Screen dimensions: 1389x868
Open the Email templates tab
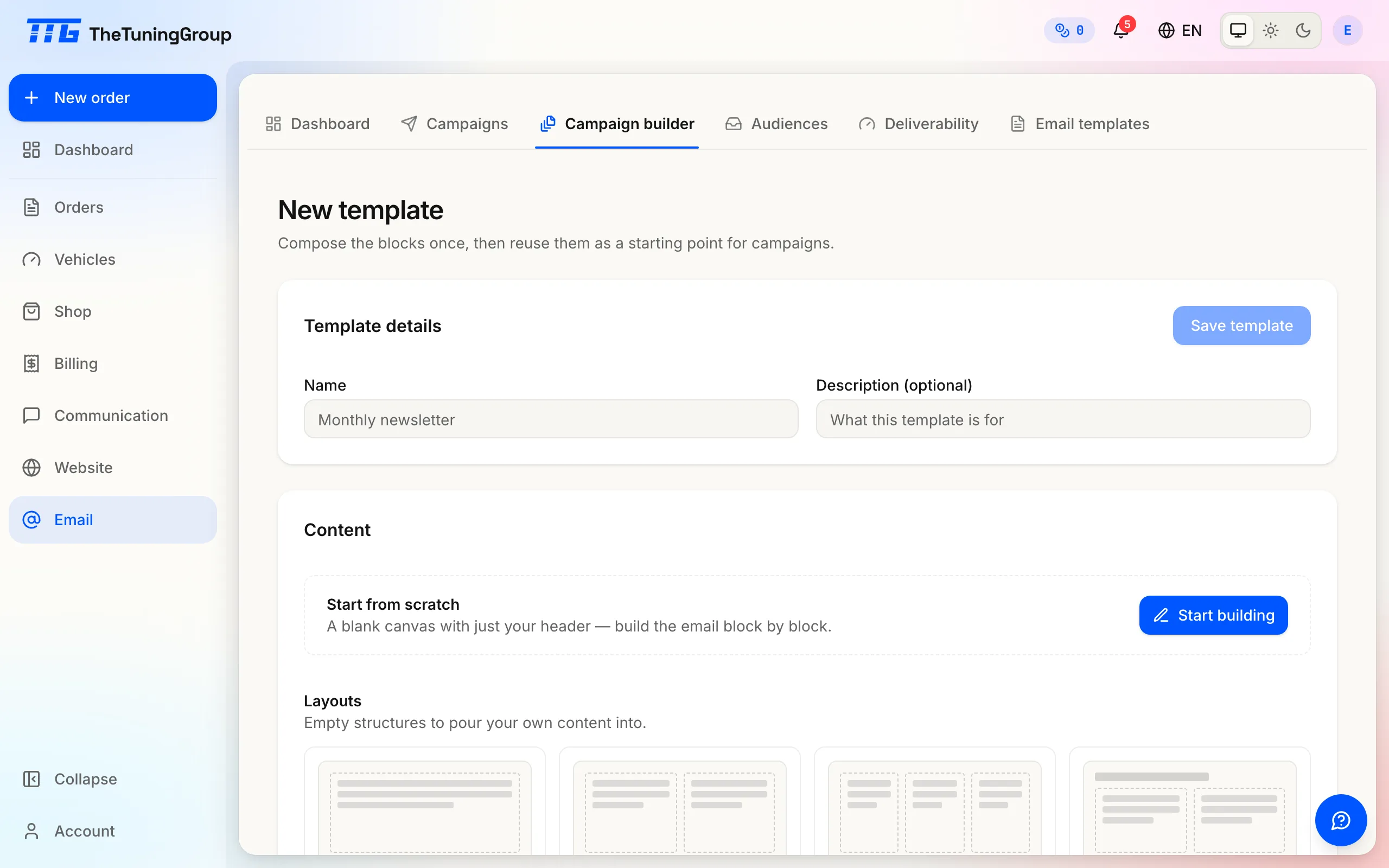pos(1080,124)
